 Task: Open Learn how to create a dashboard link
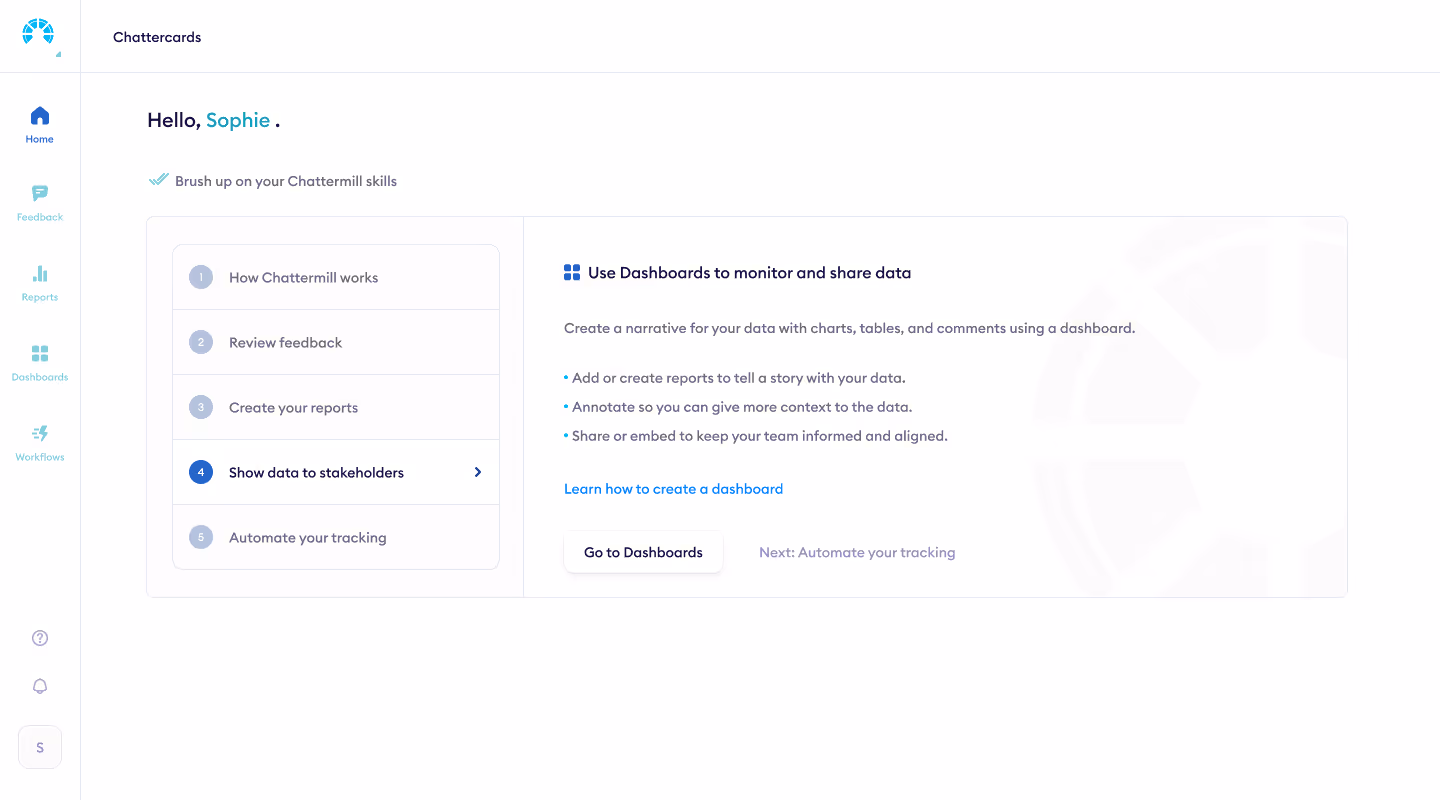673,489
